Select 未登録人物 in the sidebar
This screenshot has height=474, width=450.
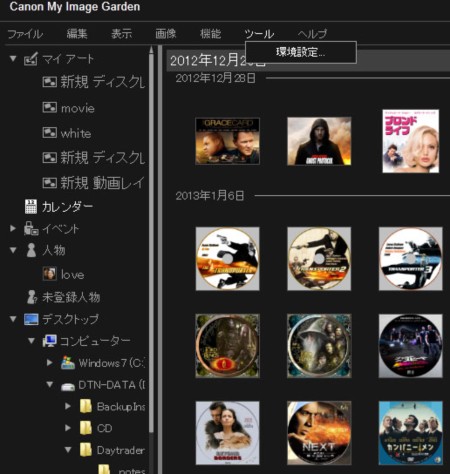pyautogui.click(x=71, y=297)
